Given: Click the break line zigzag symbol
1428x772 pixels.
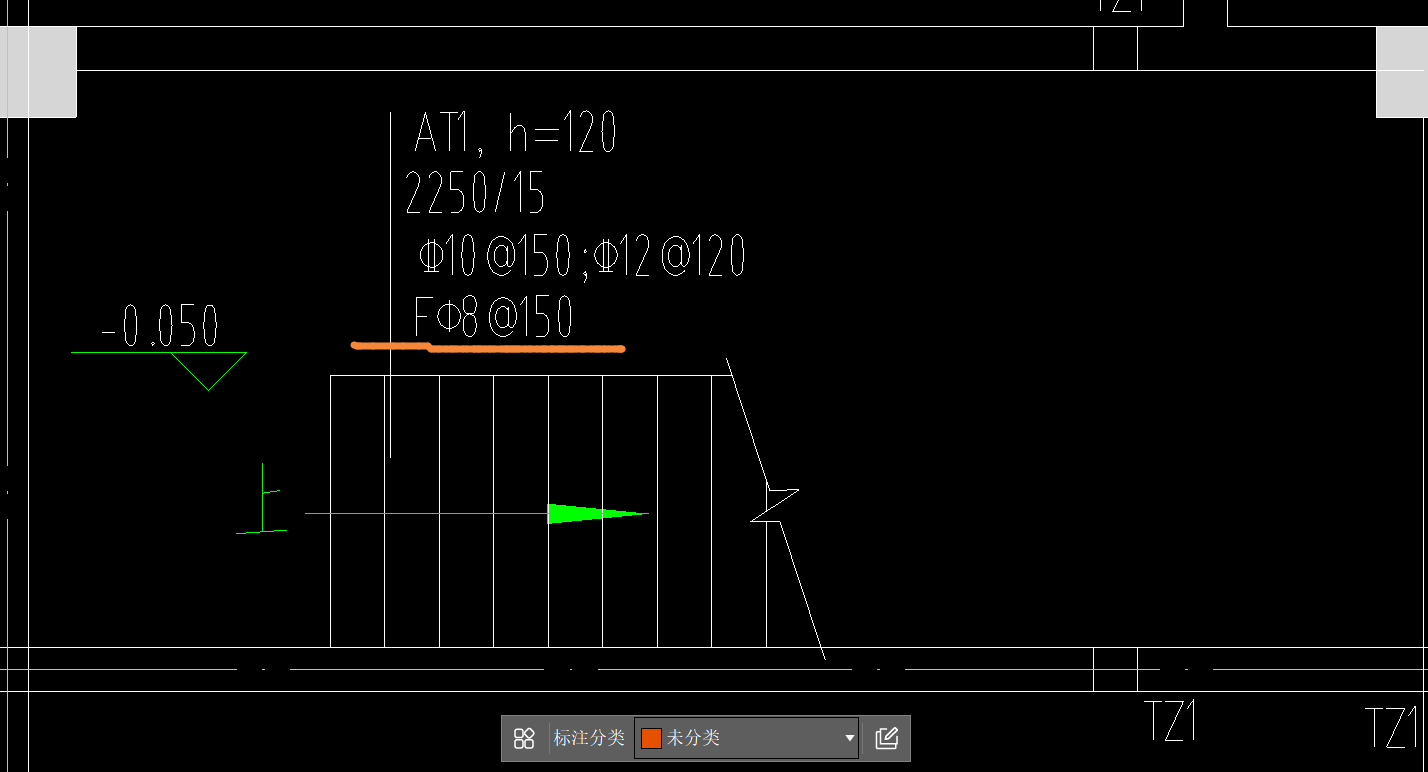Looking at the screenshot, I should click(774, 505).
